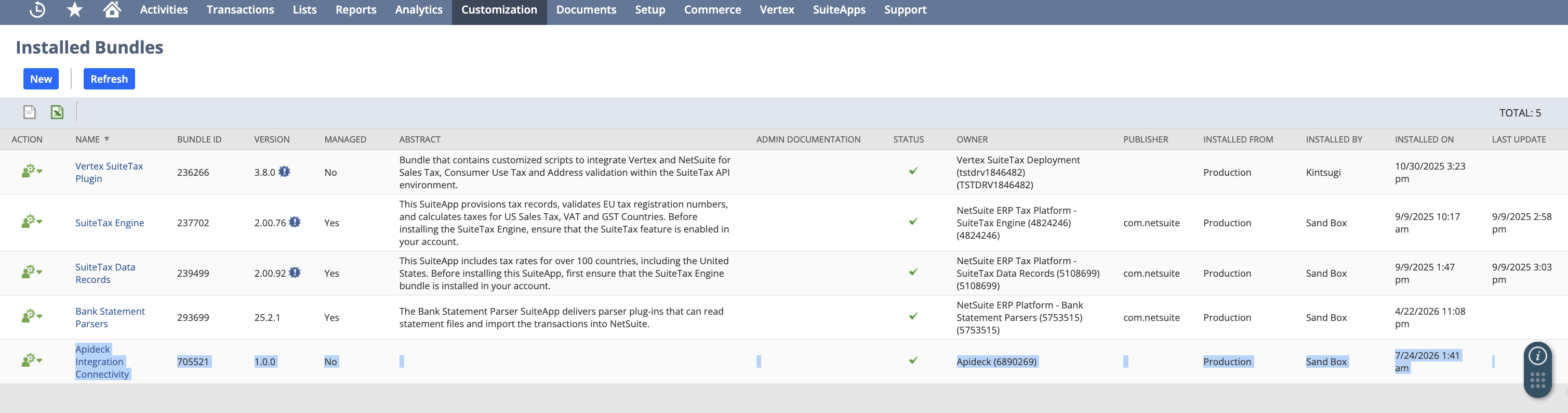This screenshot has width=1568, height=413.
Task: Click status checkmark for Apideck bundle
Action: coord(913,360)
